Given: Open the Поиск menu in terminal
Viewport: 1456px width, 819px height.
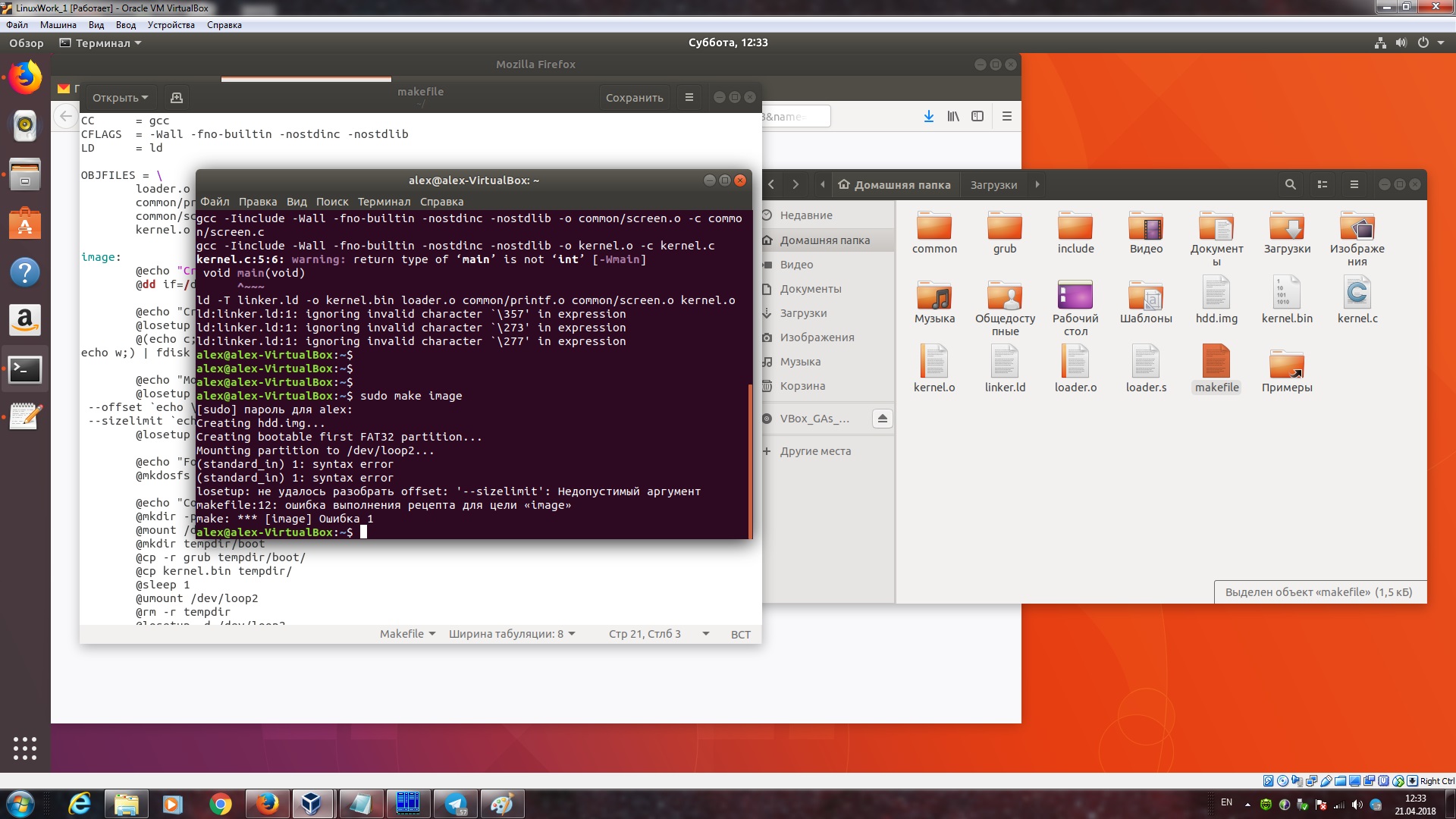Looking at the screenshot, I should point(332,202).
